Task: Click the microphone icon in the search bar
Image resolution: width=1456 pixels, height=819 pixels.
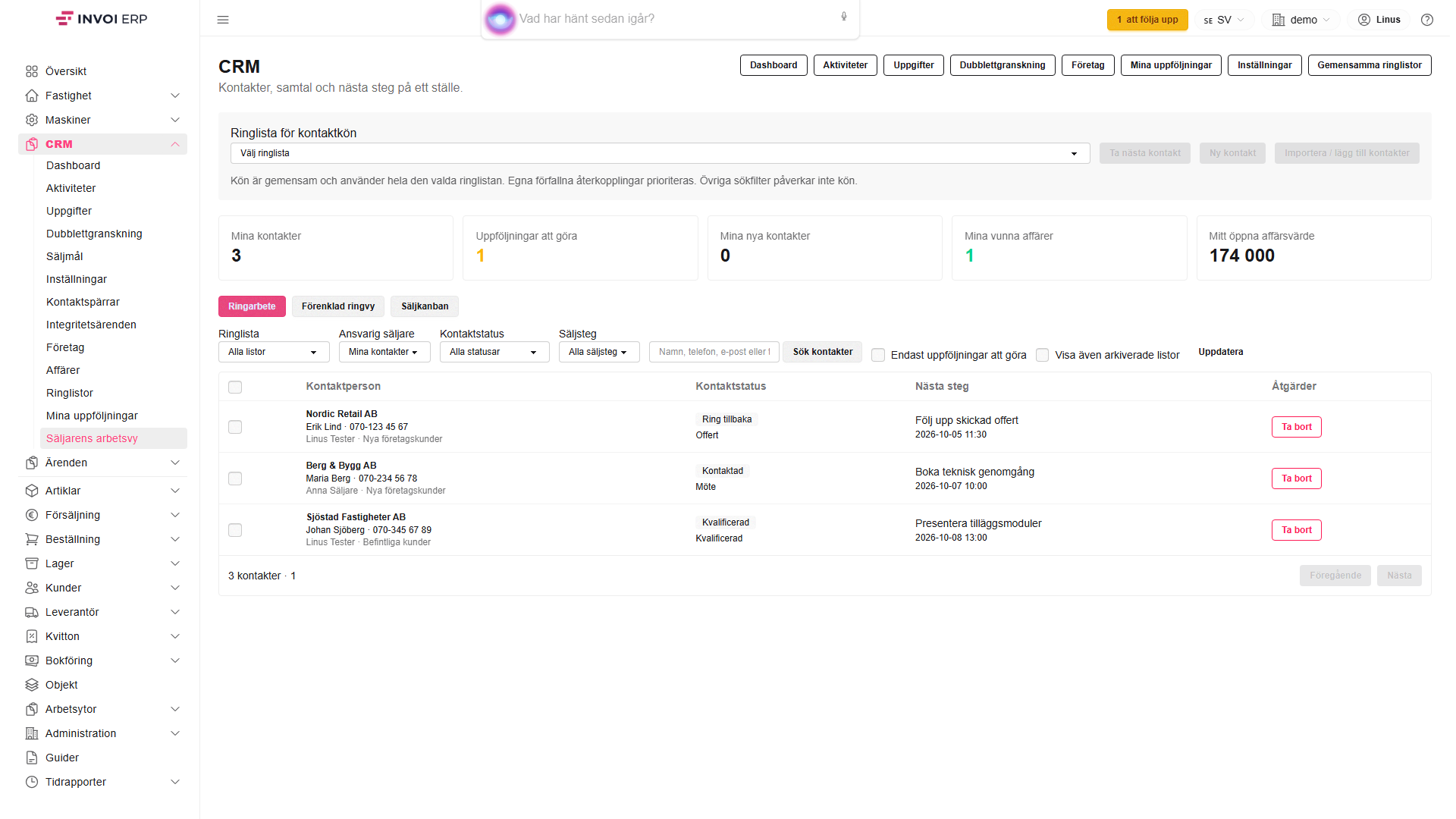Action: (x=843, y=17)
